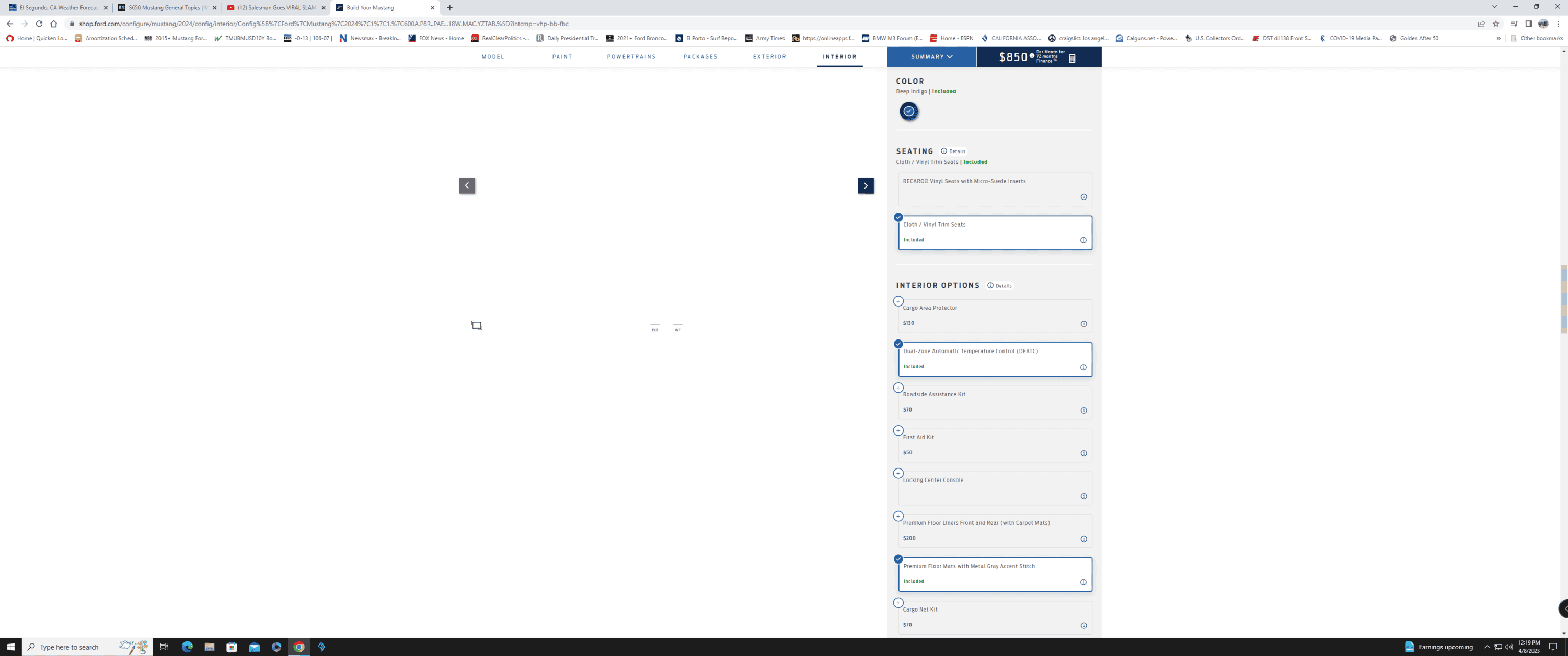This screenshot has width=1568, height=656.
Task: Open the Chrome profile avatar
Action: point(1543,24)
